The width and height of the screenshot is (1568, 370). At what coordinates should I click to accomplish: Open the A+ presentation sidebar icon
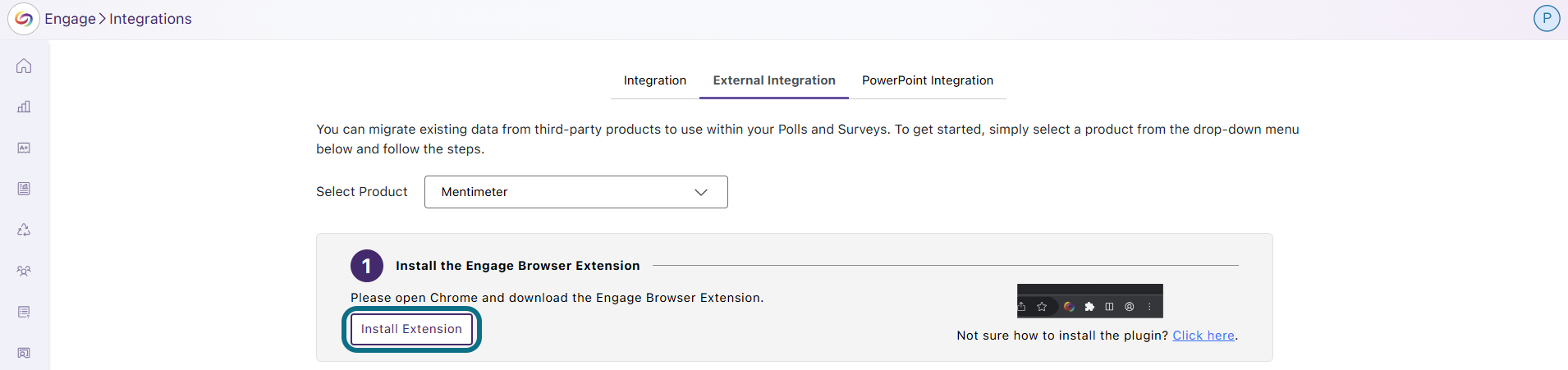coord(24,148)
